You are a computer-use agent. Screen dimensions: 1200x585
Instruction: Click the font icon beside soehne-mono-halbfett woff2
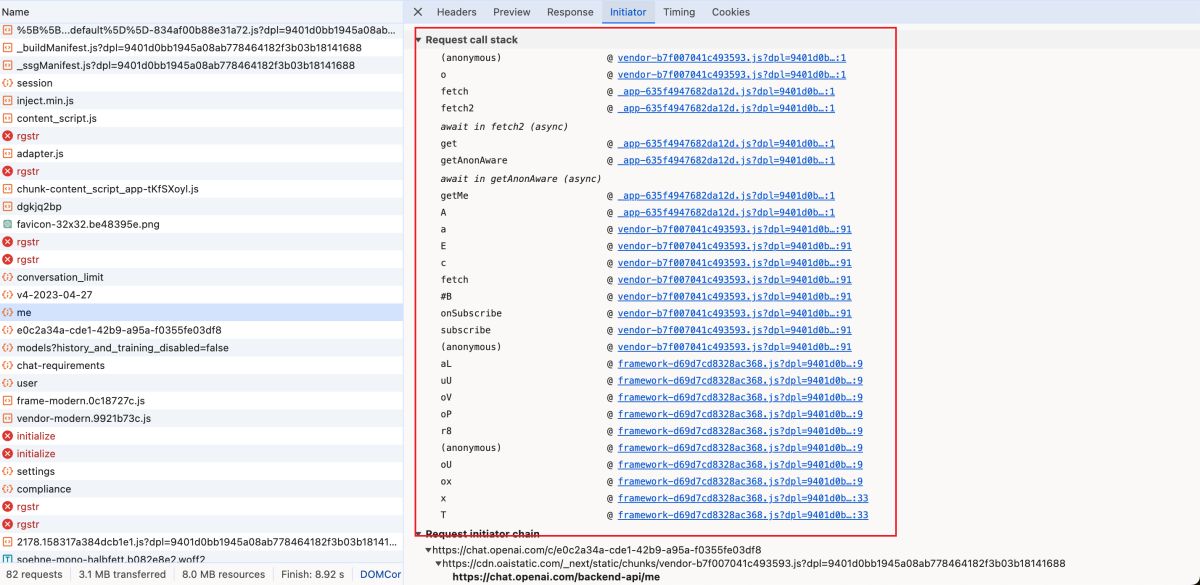(7, 559)
